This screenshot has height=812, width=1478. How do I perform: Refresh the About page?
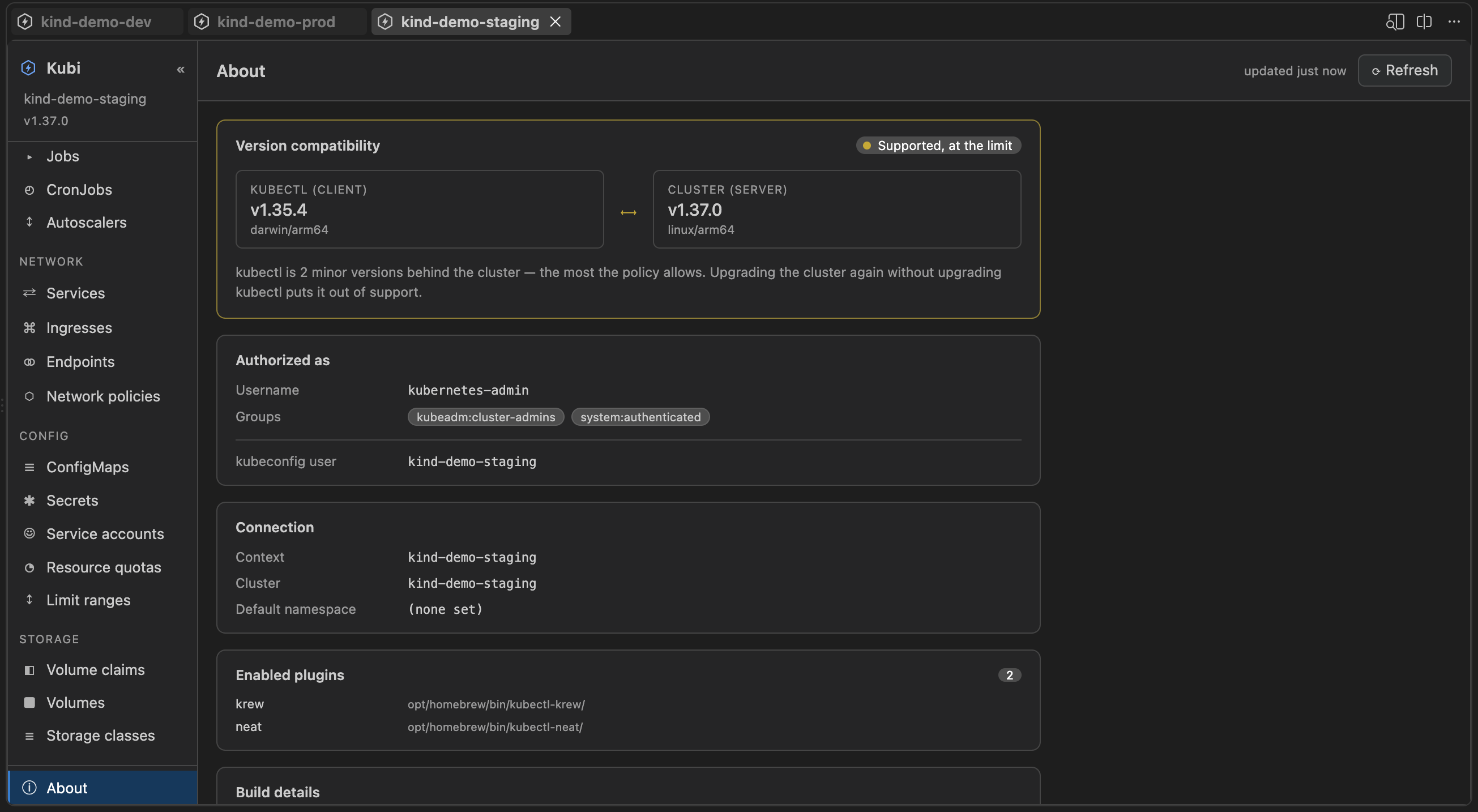(1404, 70)
